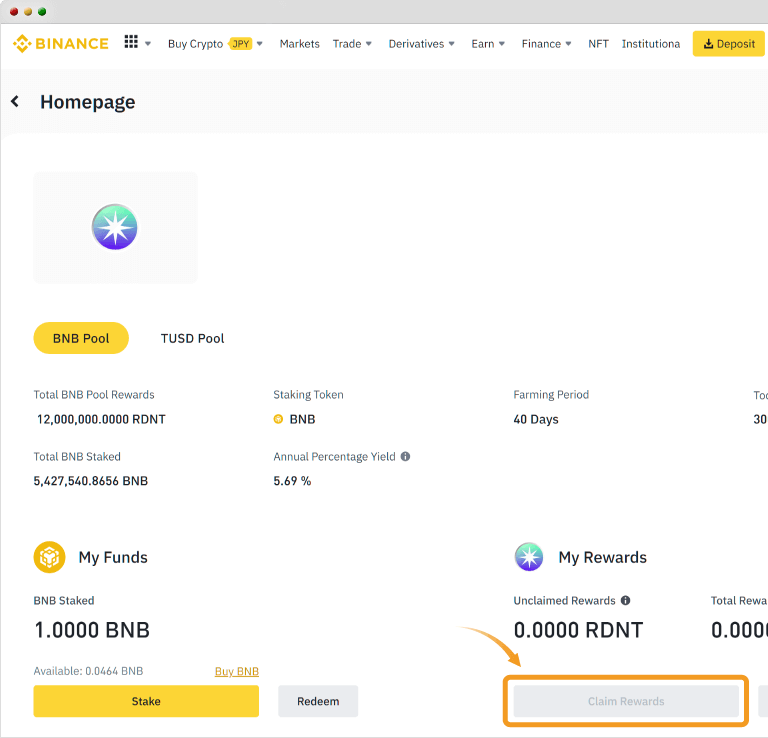Go to Markets
The image size is (768, 738).
click(299, 44)
